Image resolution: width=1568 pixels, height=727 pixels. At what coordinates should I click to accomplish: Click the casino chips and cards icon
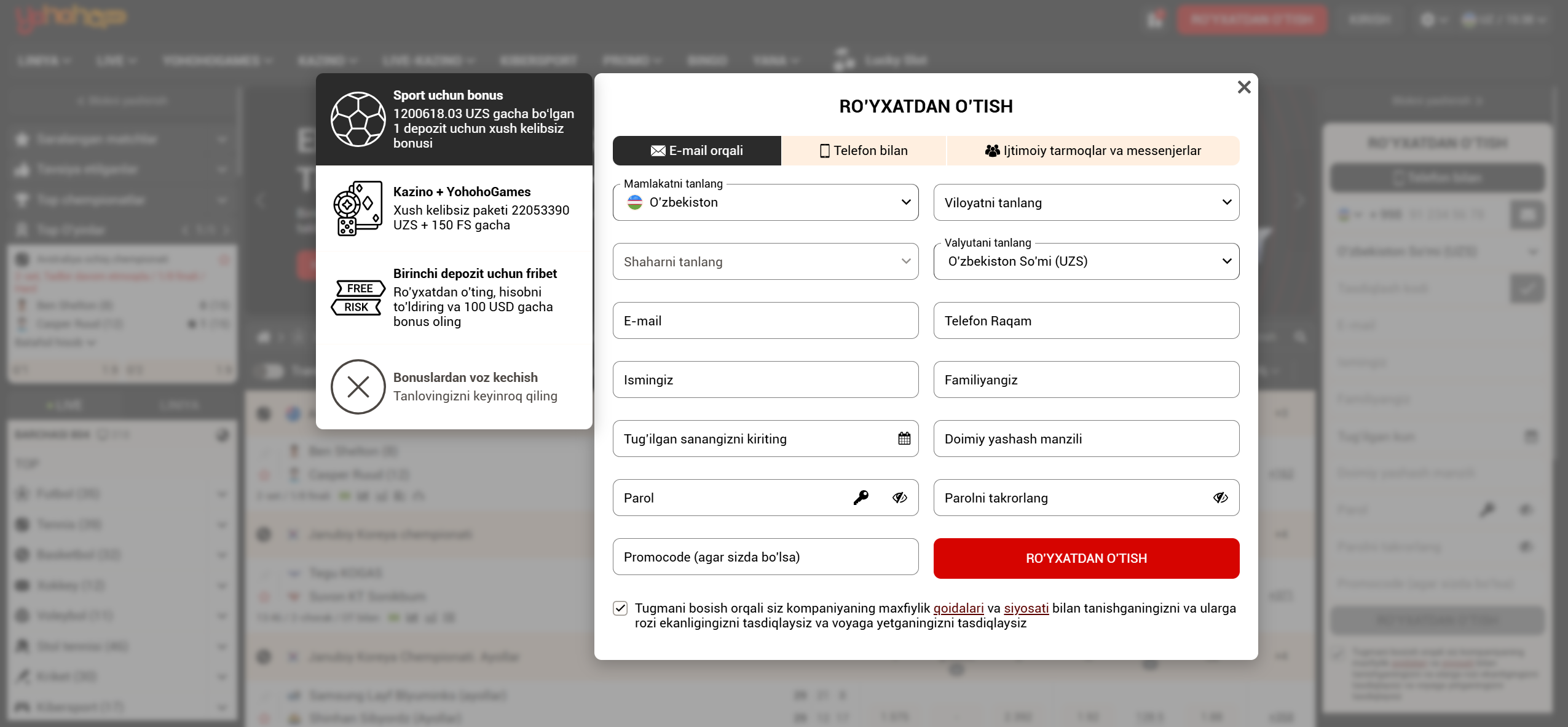357,209
